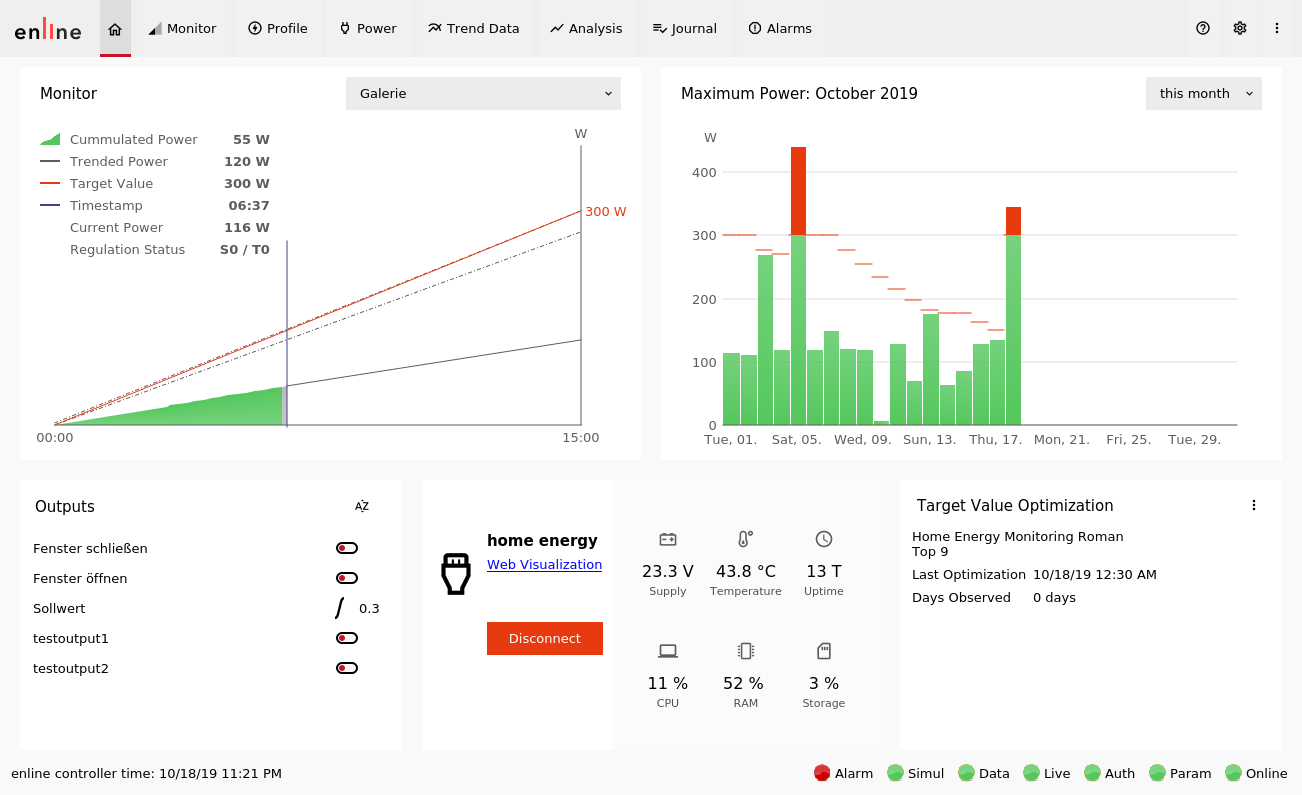Open the help question mark icon
1302x795 pixels.
(1203, 29)
